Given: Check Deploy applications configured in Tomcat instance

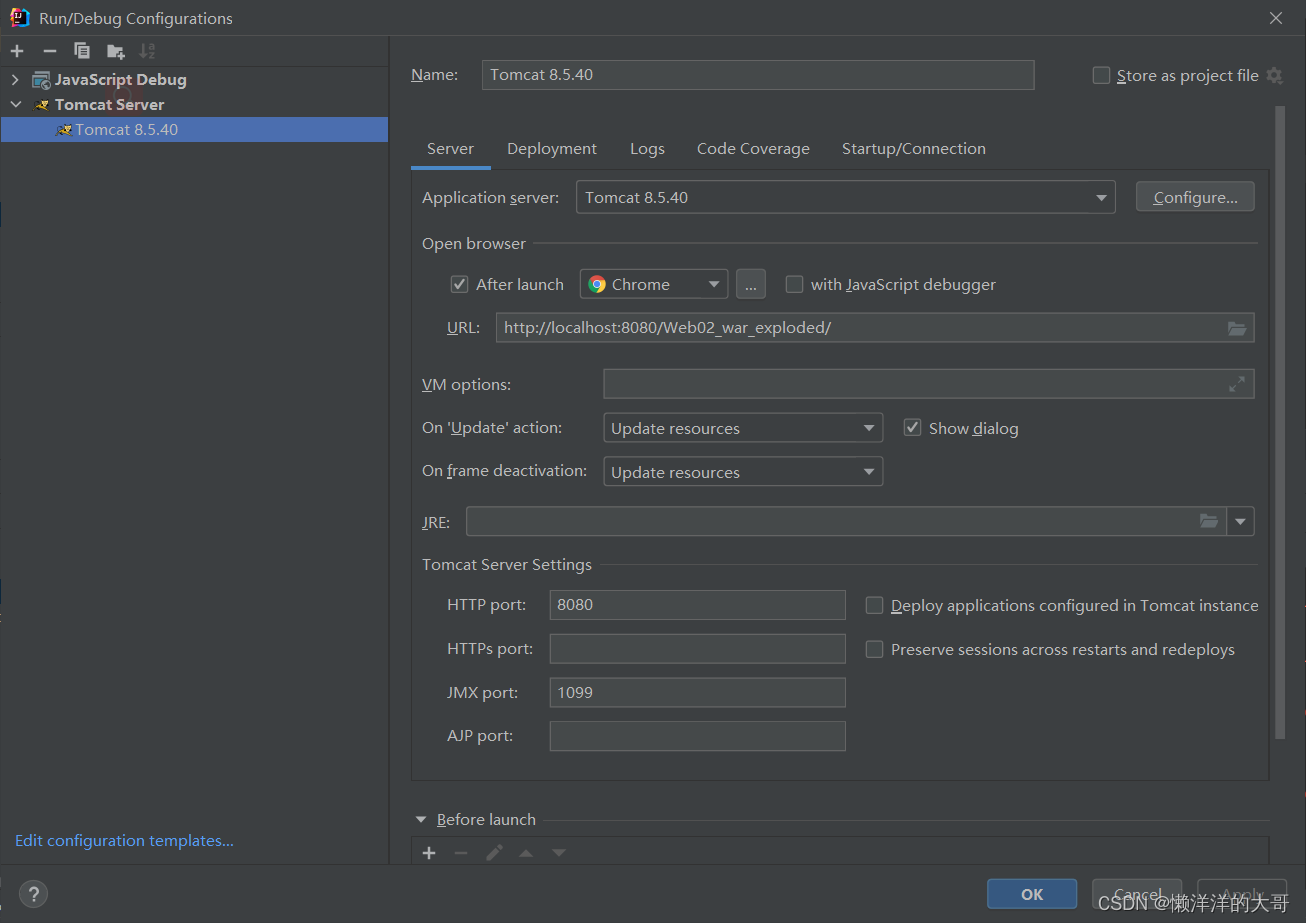Looking at the screenshot, I should tap(874, 605).
